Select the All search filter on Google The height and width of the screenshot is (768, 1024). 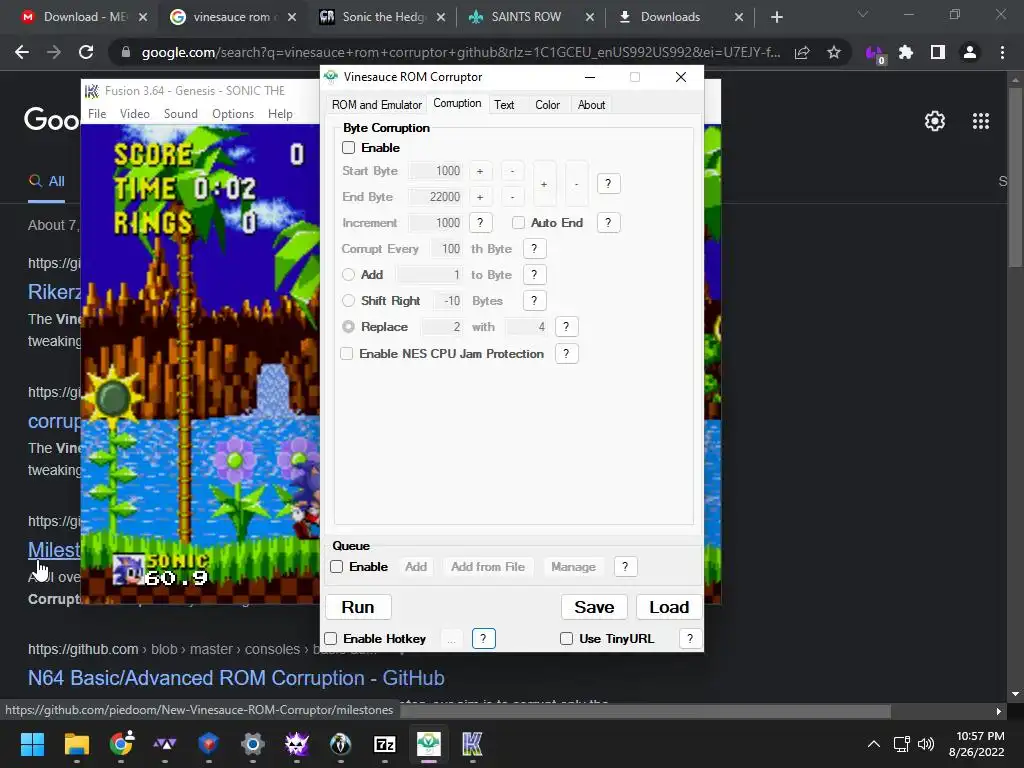pyautogui.click(x=46, y=181)
